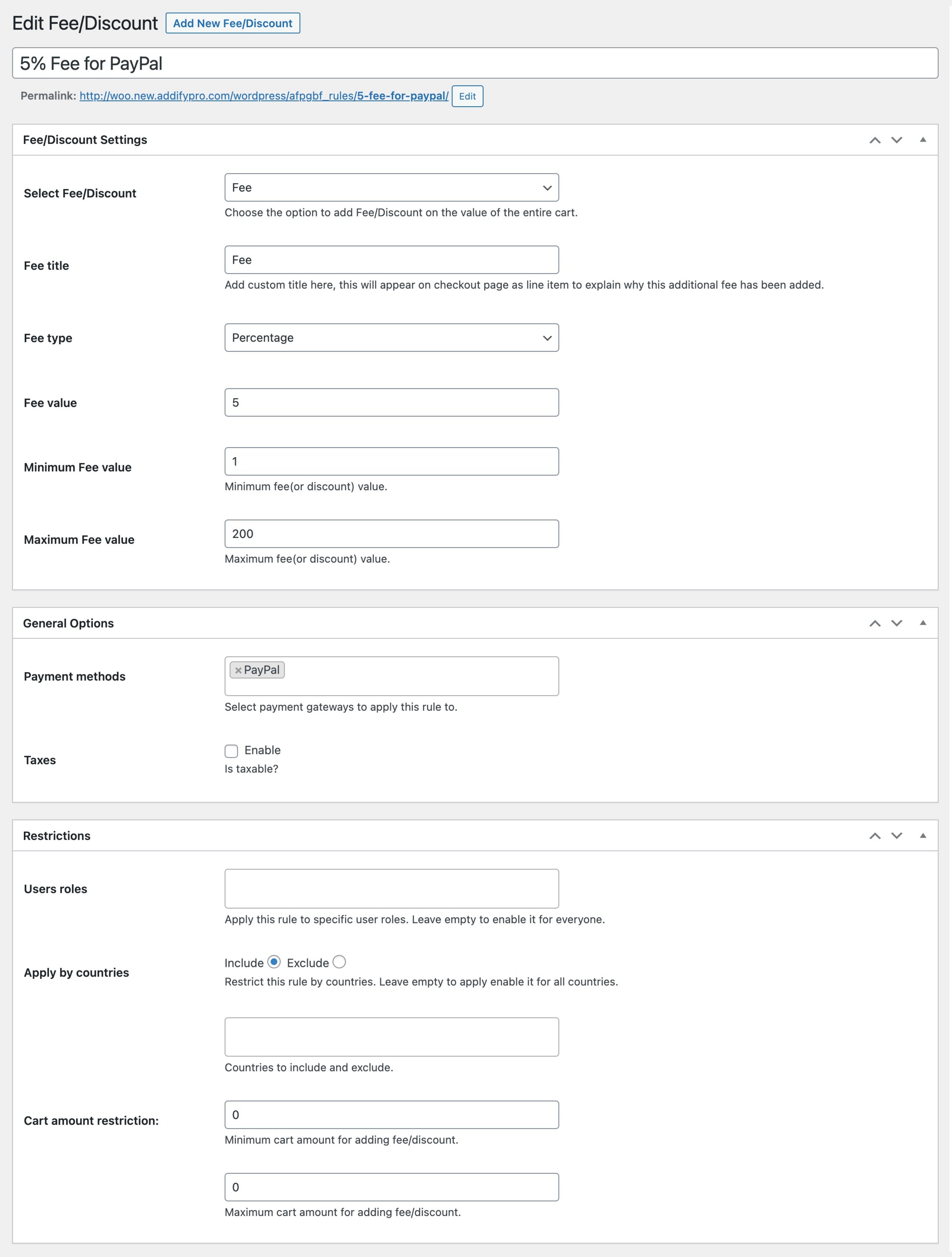Collapse the Restrictions panel
The image size is (952, 1257).
(x=923, y=835)
